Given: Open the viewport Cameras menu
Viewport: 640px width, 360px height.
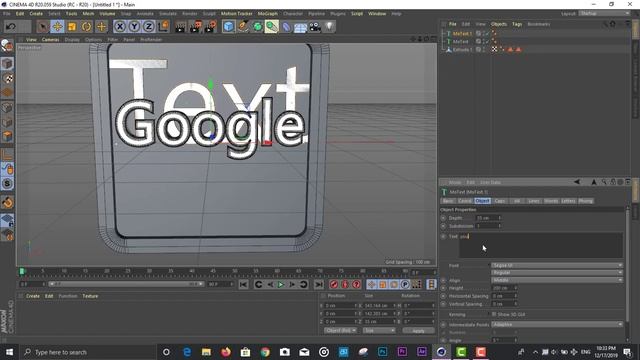Looking at the screenshot, I should [51, 40].
